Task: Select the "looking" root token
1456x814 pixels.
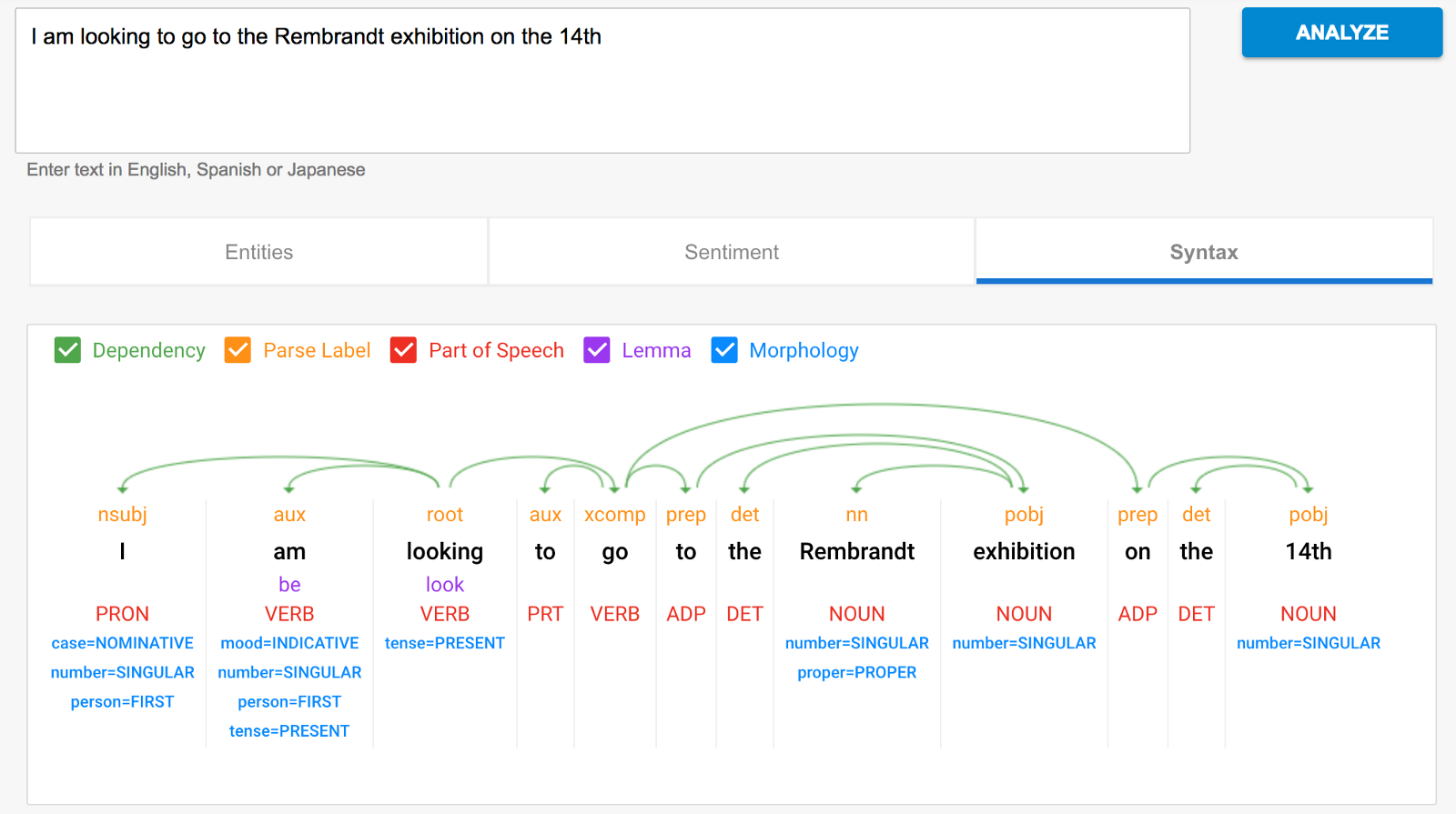Action: click(x=444, y=551)
